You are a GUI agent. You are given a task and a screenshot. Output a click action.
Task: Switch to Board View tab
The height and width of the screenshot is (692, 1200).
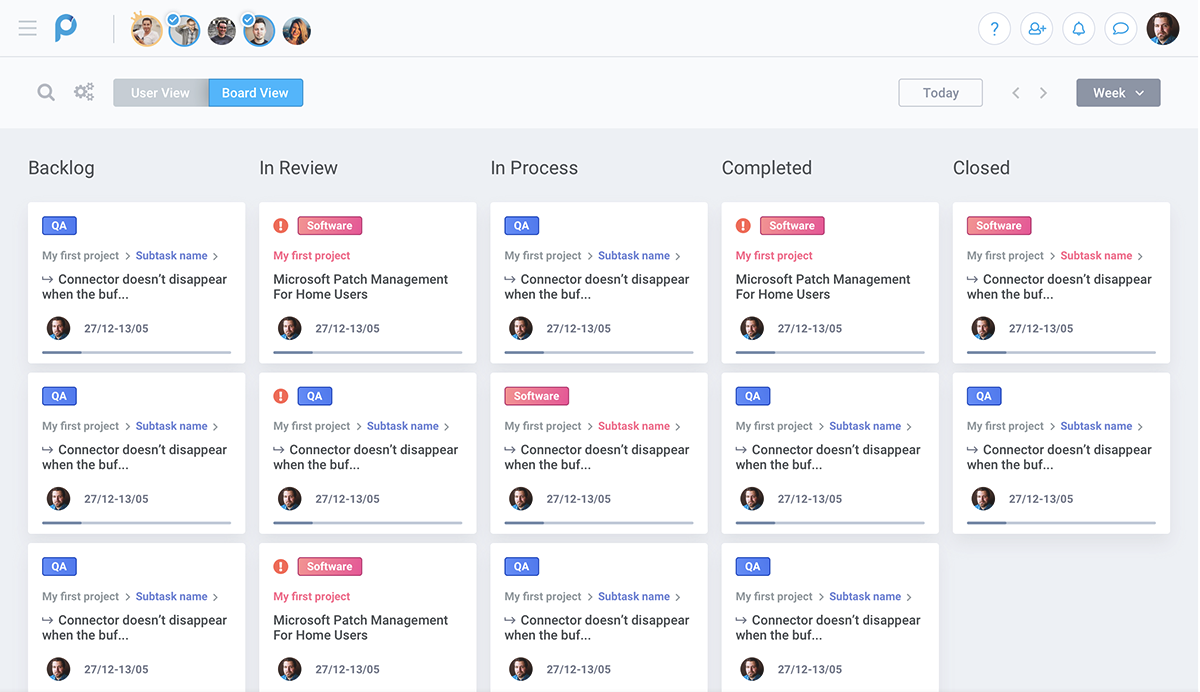[x=255, y=93]
